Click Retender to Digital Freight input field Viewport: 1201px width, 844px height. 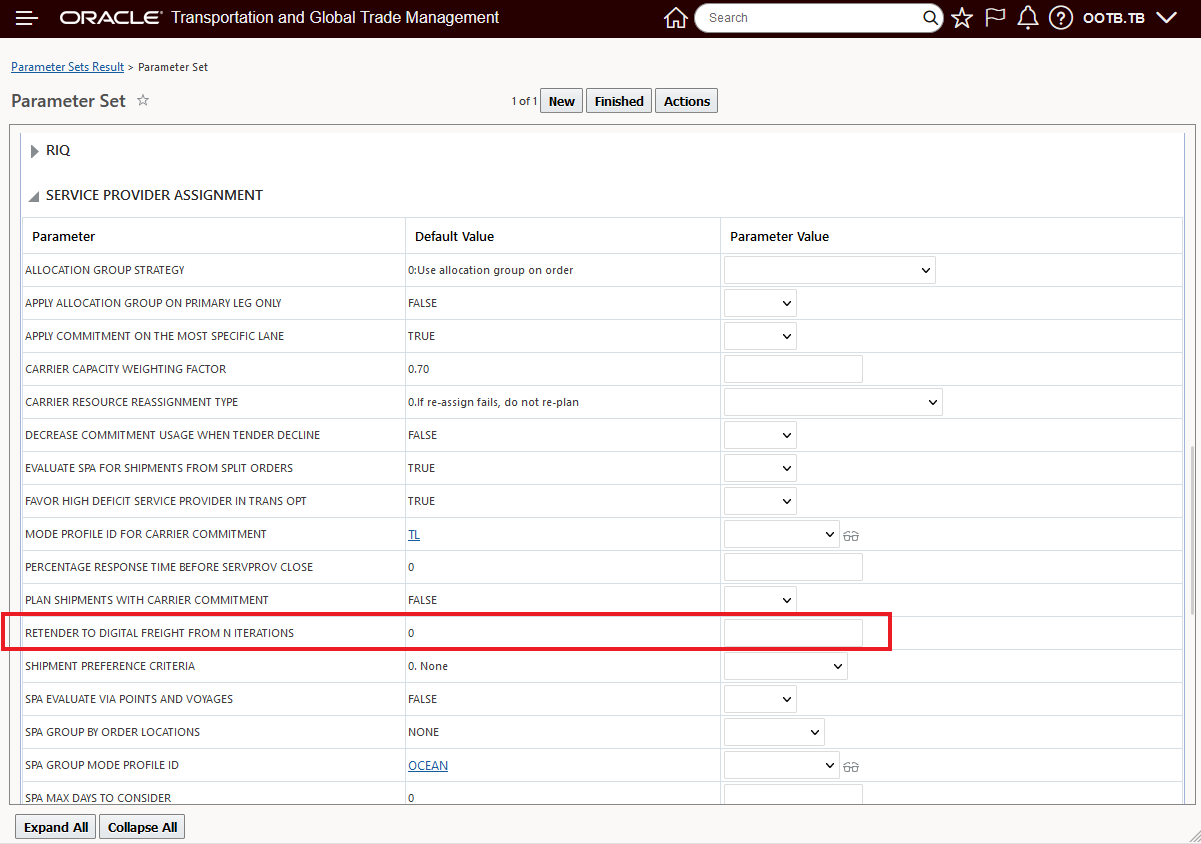[793, 633]
